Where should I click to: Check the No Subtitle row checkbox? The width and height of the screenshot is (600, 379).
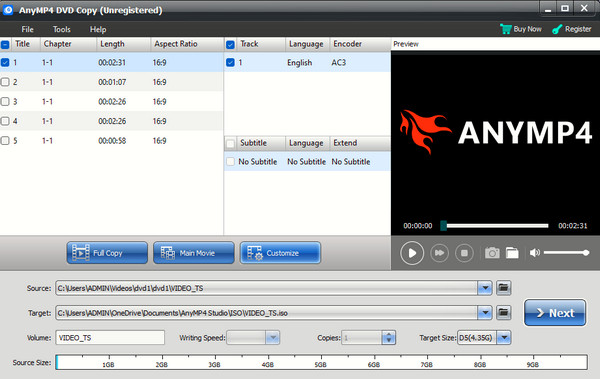(x=230, y=162)
